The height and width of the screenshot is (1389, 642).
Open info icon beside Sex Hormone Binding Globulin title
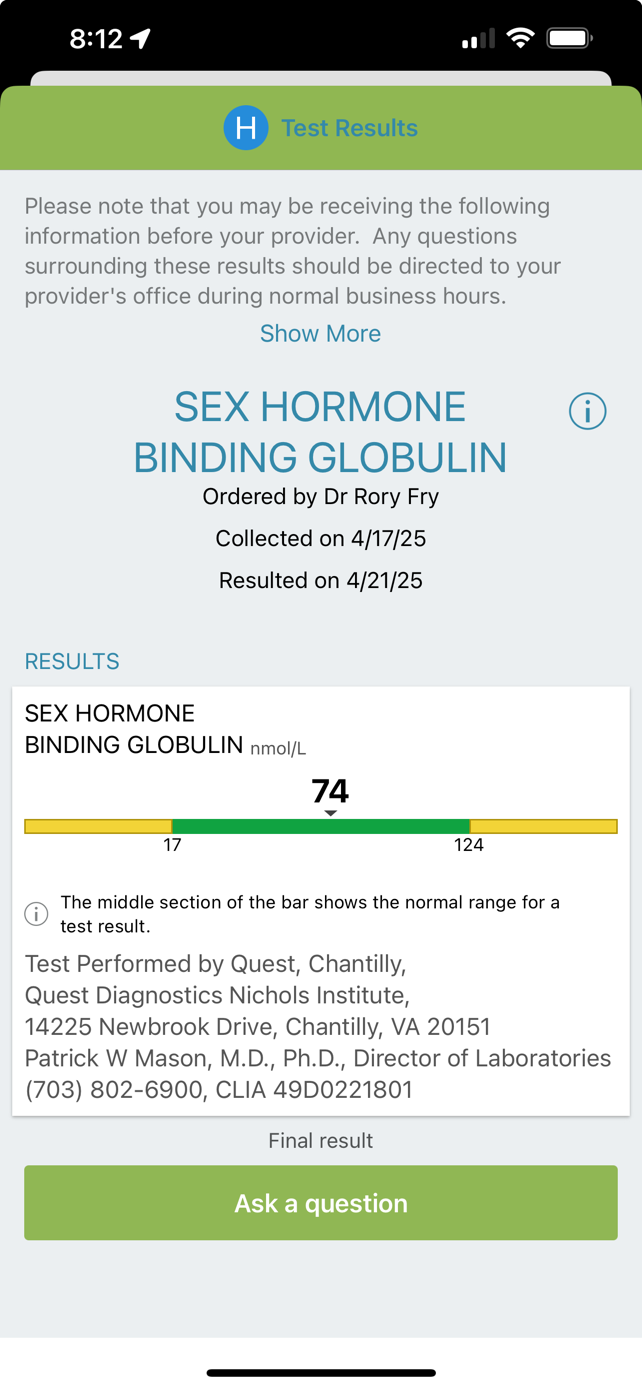pyautogui.click(x=587, y=411)
